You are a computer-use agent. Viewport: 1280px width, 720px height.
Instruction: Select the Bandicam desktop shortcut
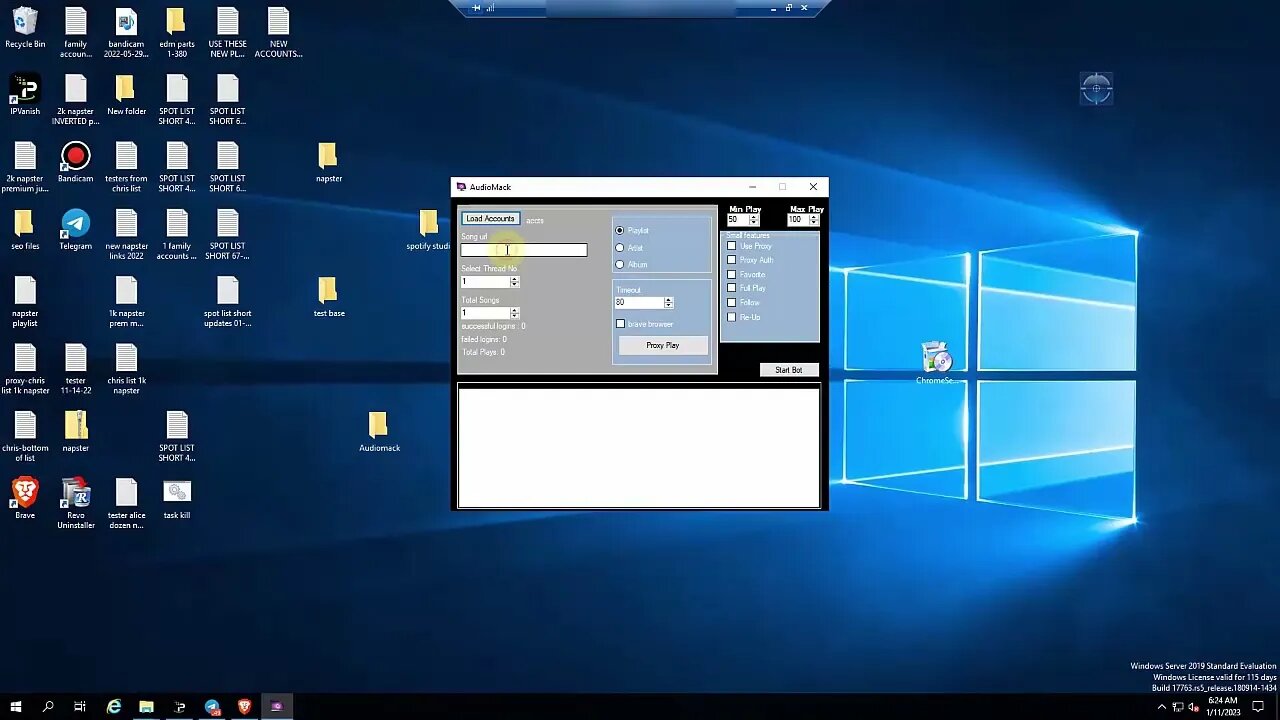pos(75,162)
